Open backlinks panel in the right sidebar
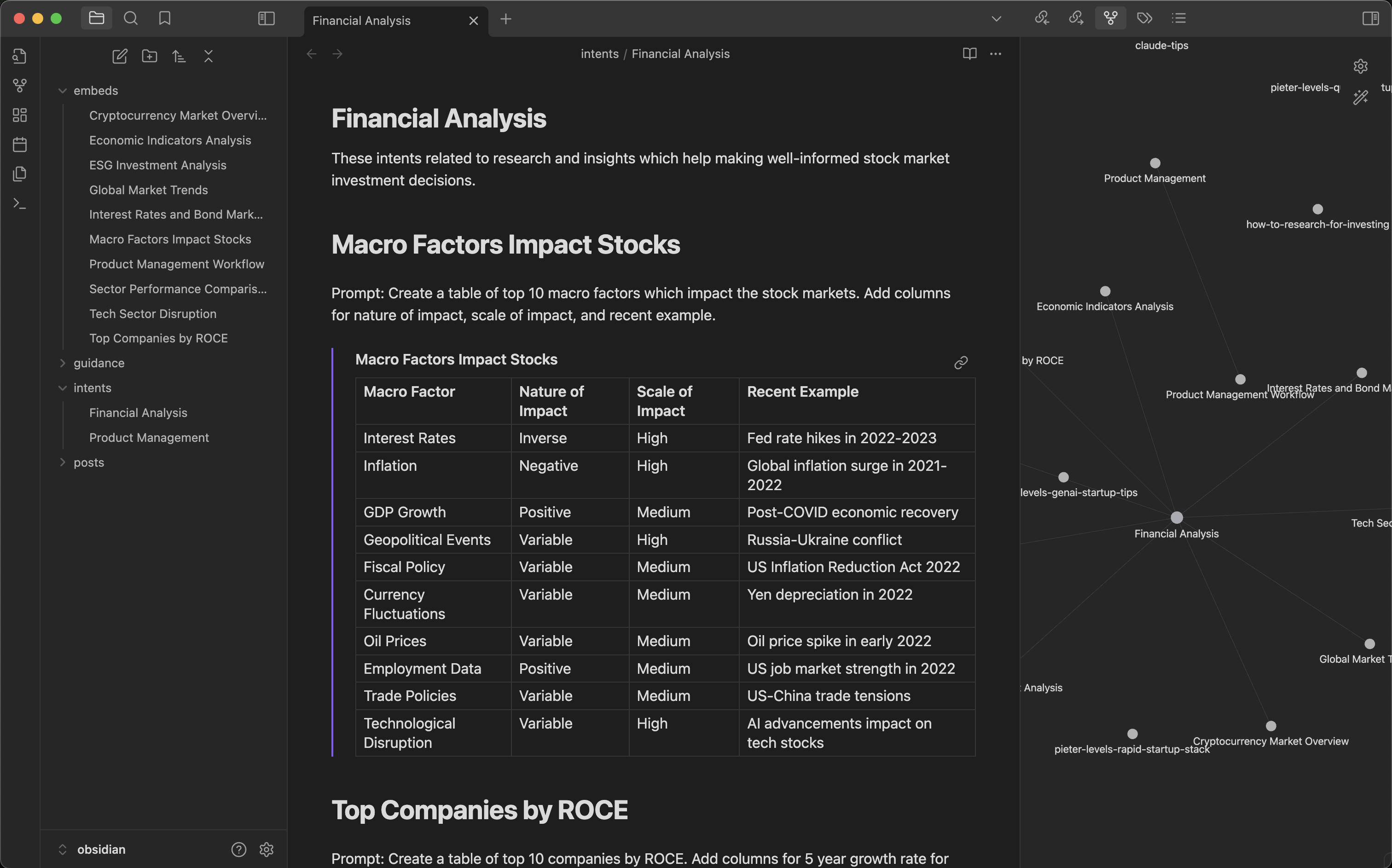The width and height of the screenshot is (1392, 868). [x=1042, y=18]
